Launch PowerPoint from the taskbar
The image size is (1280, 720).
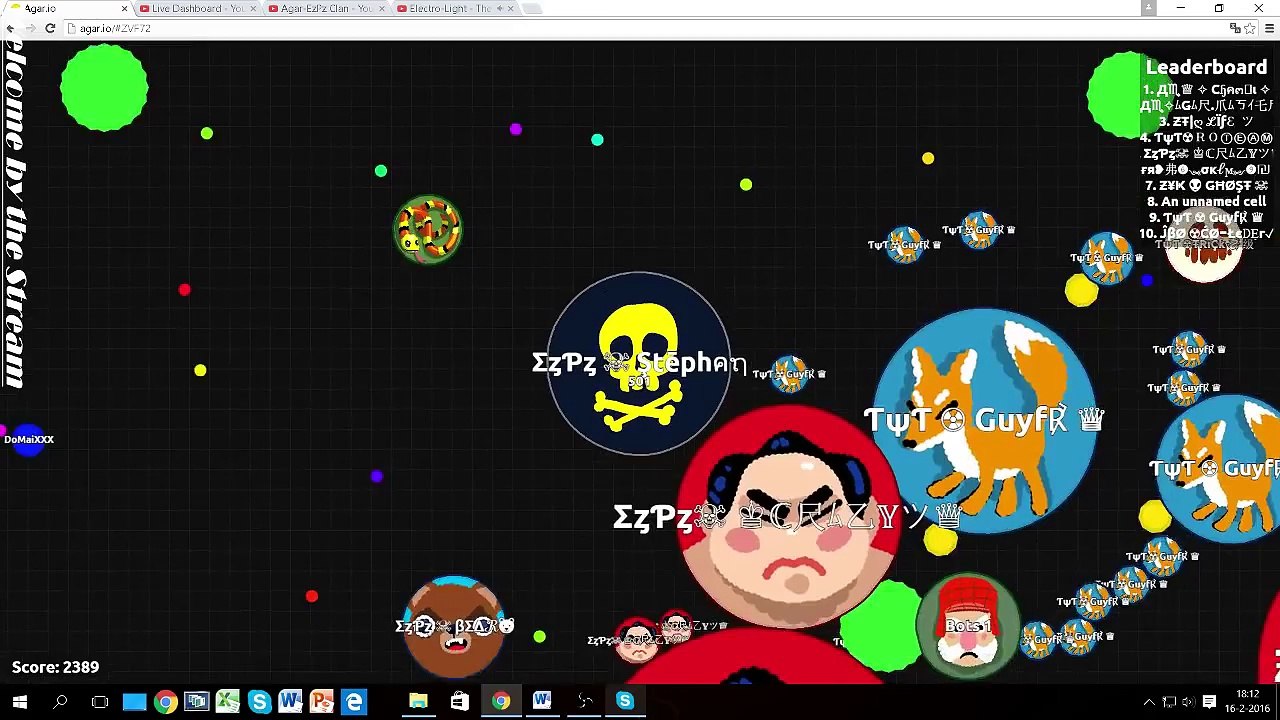(x=322, y=702)
